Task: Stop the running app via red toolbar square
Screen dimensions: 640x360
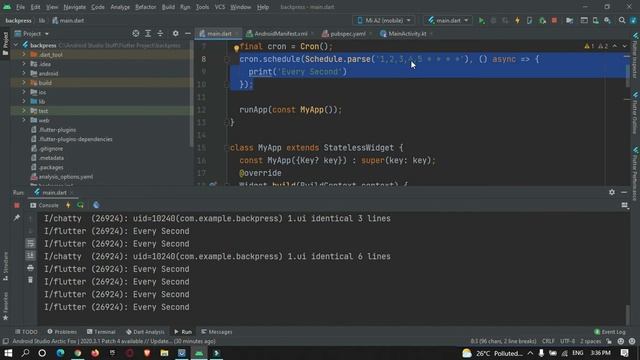Action: pyautogui.click(x=554, y=20)
